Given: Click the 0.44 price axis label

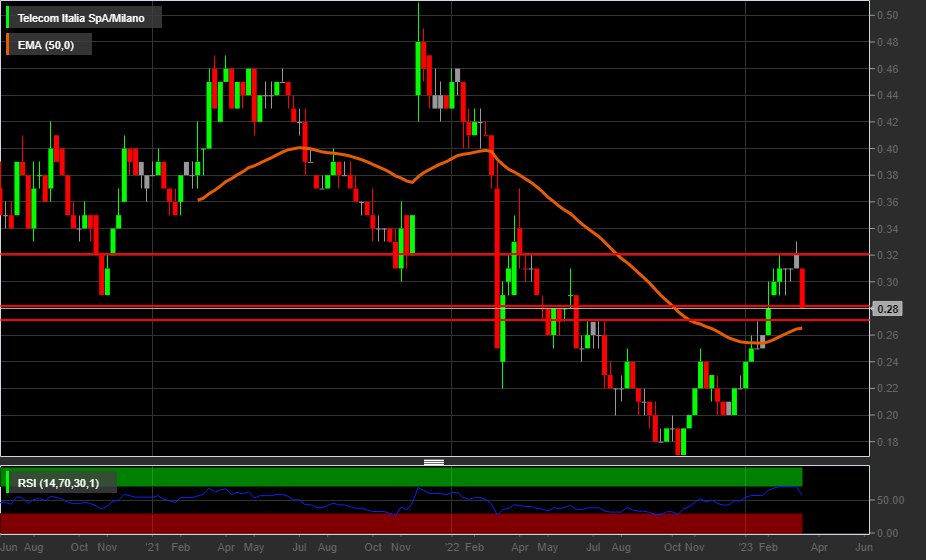Looking at the screenshot, I should point(888,95).
